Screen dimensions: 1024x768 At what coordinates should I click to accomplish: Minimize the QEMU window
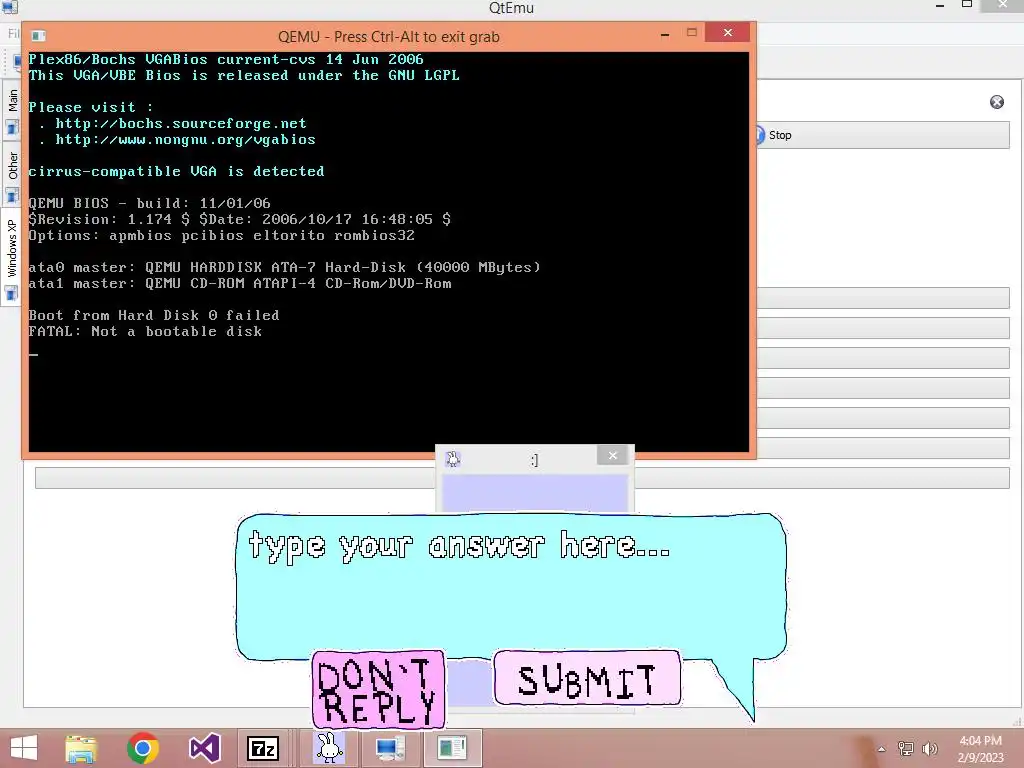point(665,34)
